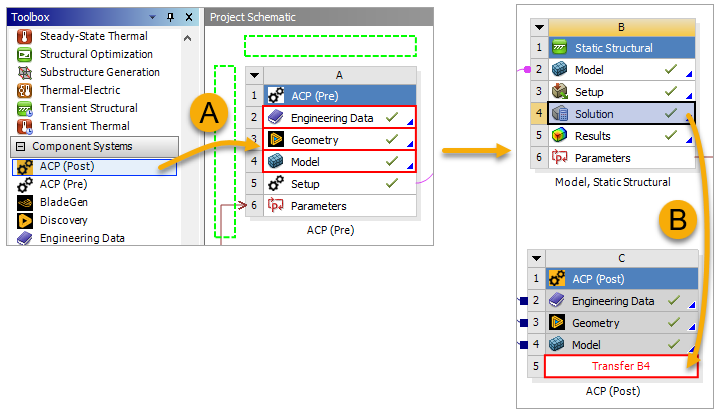Click the Transient Thermal icon
Image resolution: width=721 pixels, height=414 pixels.
click(24, 126)
